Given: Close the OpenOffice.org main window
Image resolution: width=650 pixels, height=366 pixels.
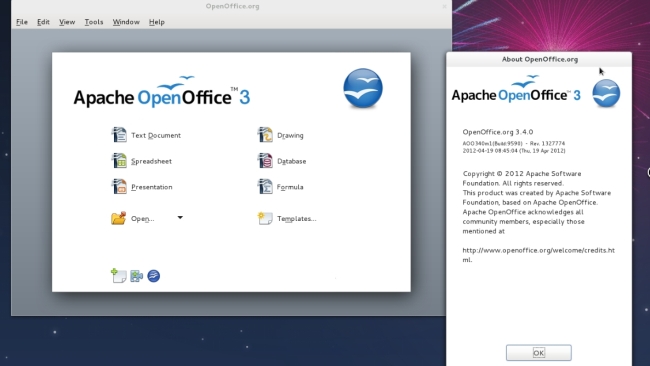Looking at the screenshot, I should pyautogui.click(x=444, y=6).
